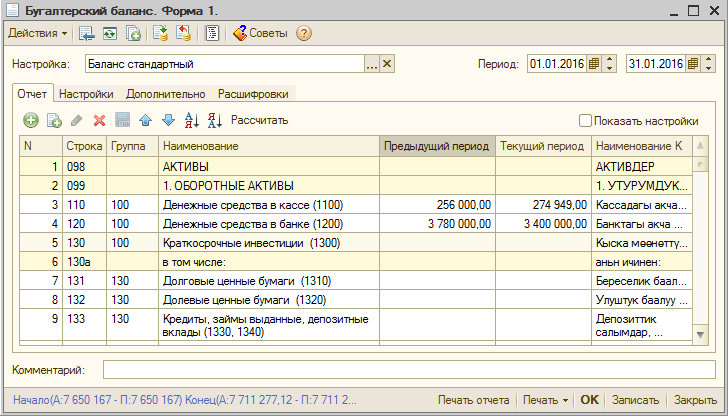Viewport: 728px width, 416px height.
Task: Open the Расшифровки tab
Action: coord(254,94)
